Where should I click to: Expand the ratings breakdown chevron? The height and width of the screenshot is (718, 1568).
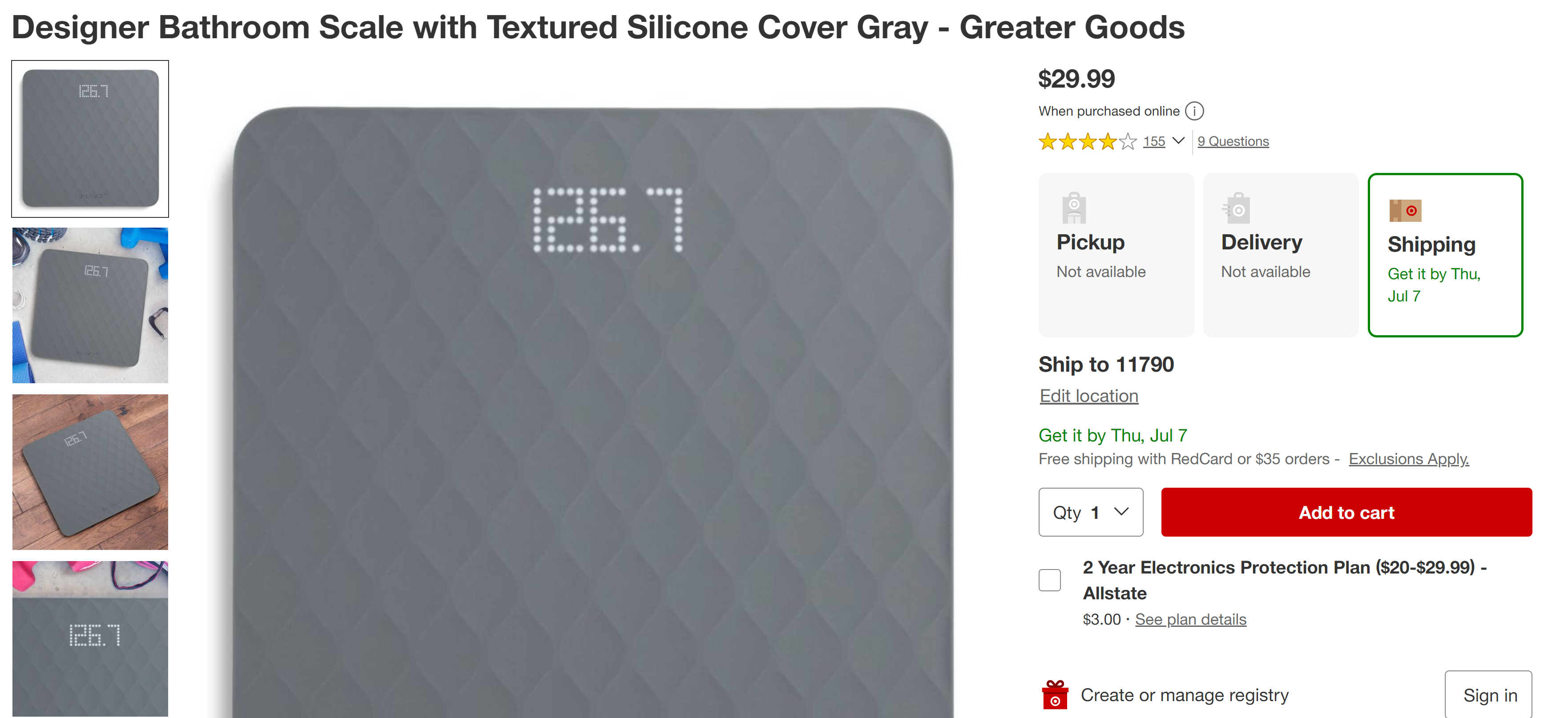click(1178, 141)
